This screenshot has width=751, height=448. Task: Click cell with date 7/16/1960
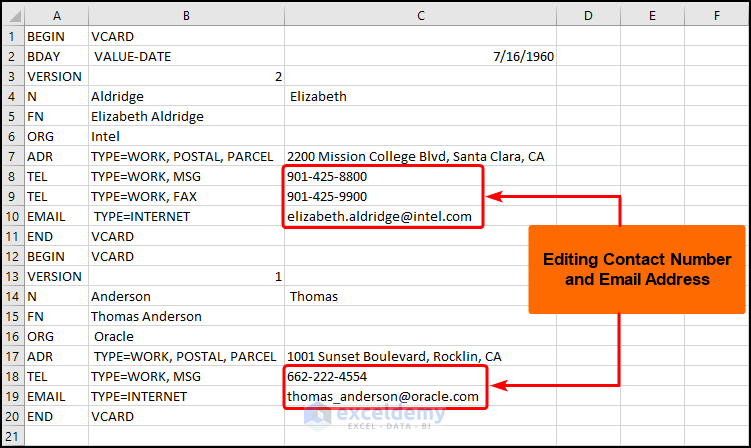(421, 56)
